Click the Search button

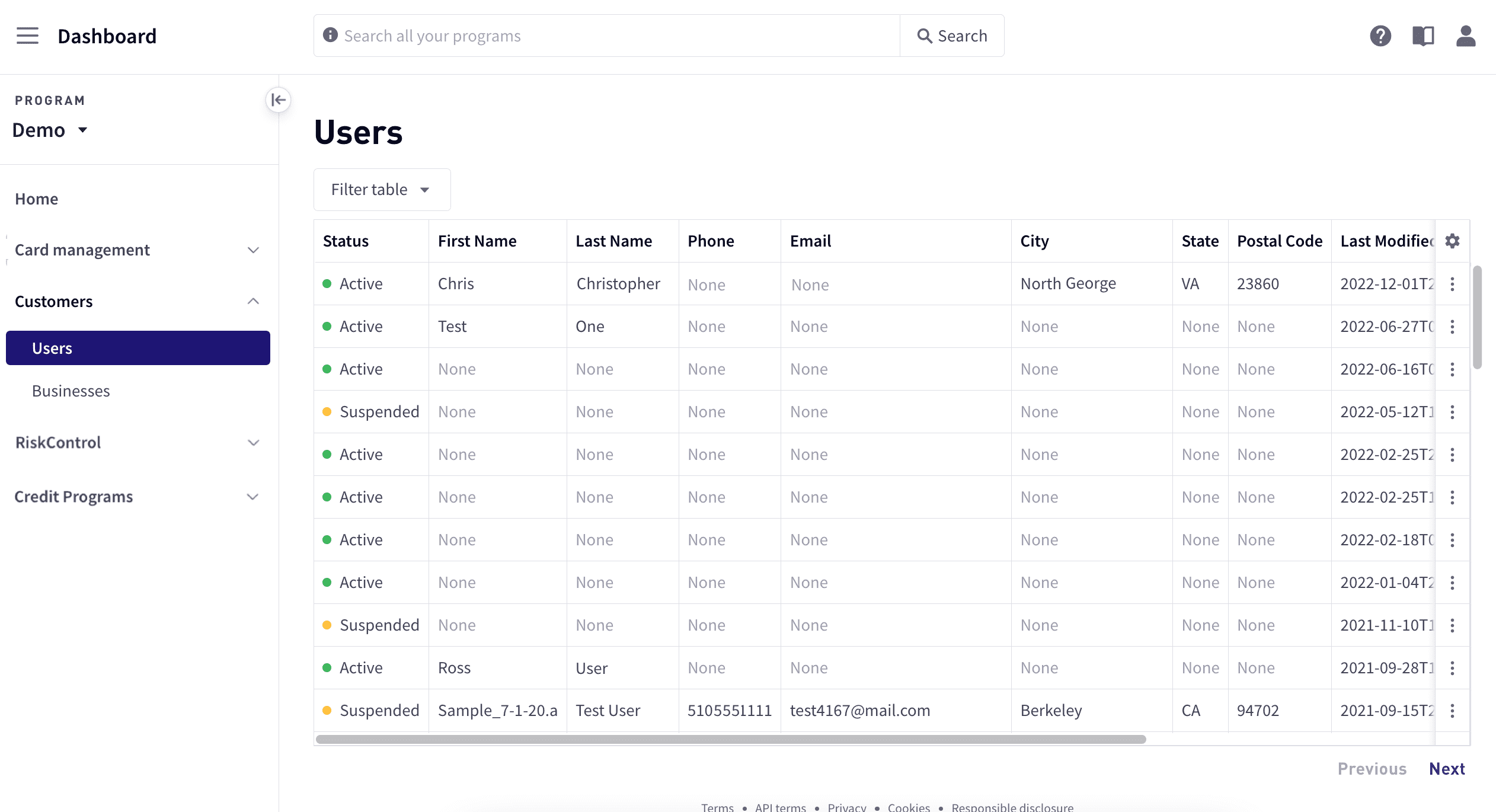pyautogui.click(x=952, y=36)
